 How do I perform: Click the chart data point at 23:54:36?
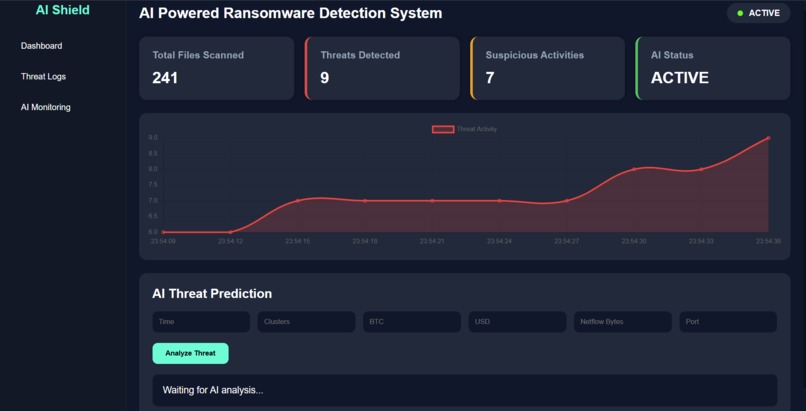pos(768,138)
